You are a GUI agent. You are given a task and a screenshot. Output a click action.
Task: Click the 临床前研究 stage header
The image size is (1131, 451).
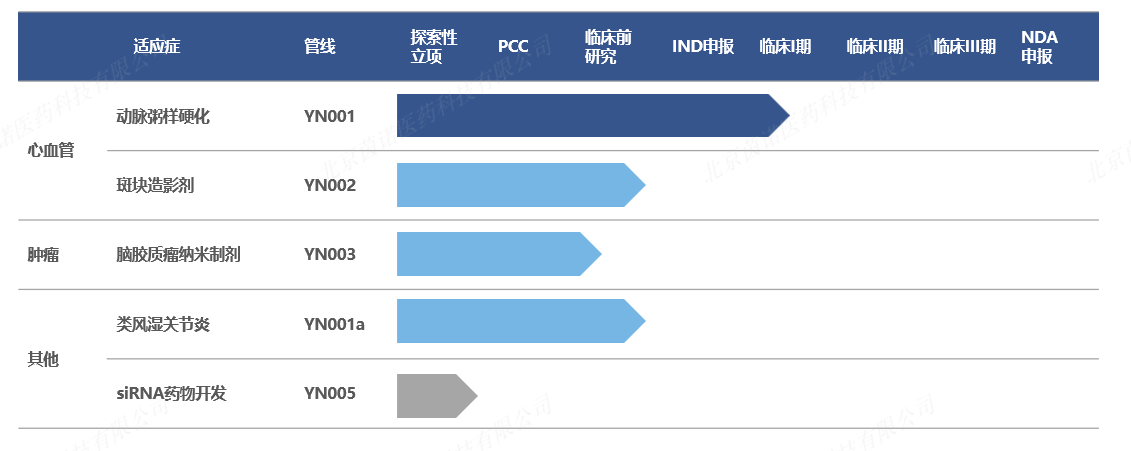coord(608,47)
